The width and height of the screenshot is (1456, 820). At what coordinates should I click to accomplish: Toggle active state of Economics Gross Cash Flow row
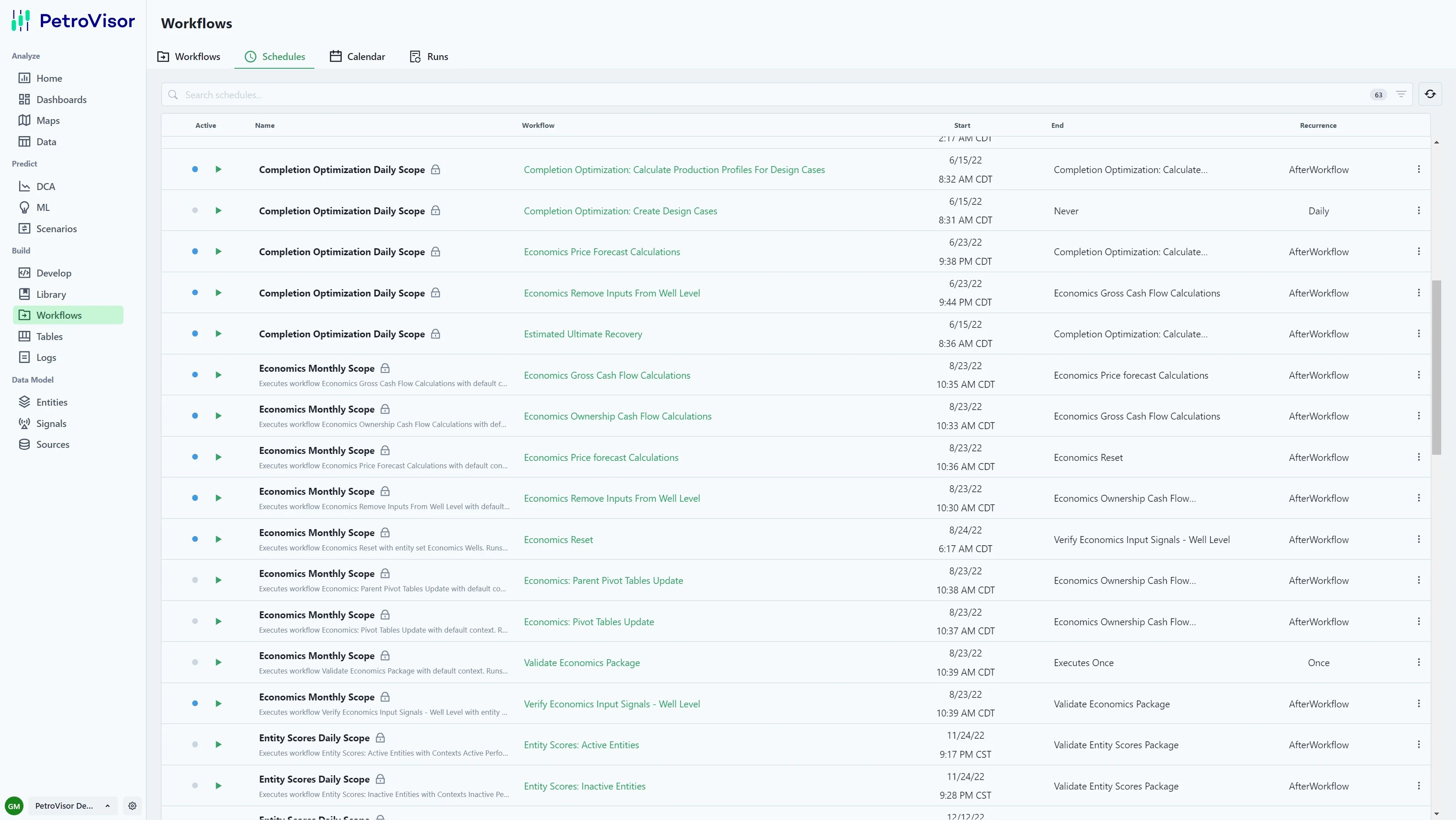point(195,375)
